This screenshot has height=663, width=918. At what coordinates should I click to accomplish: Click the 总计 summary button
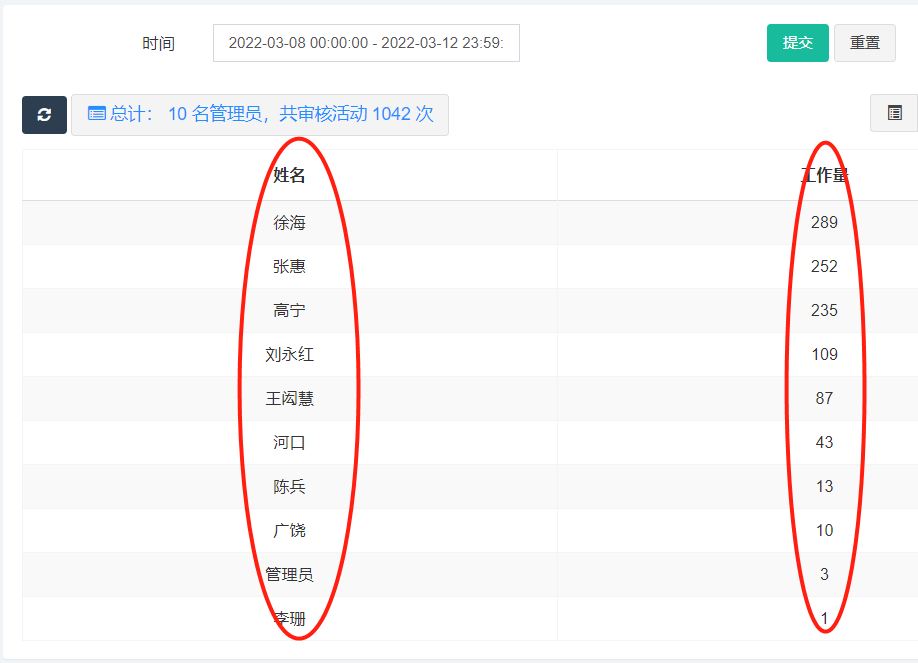coord(260,115)
